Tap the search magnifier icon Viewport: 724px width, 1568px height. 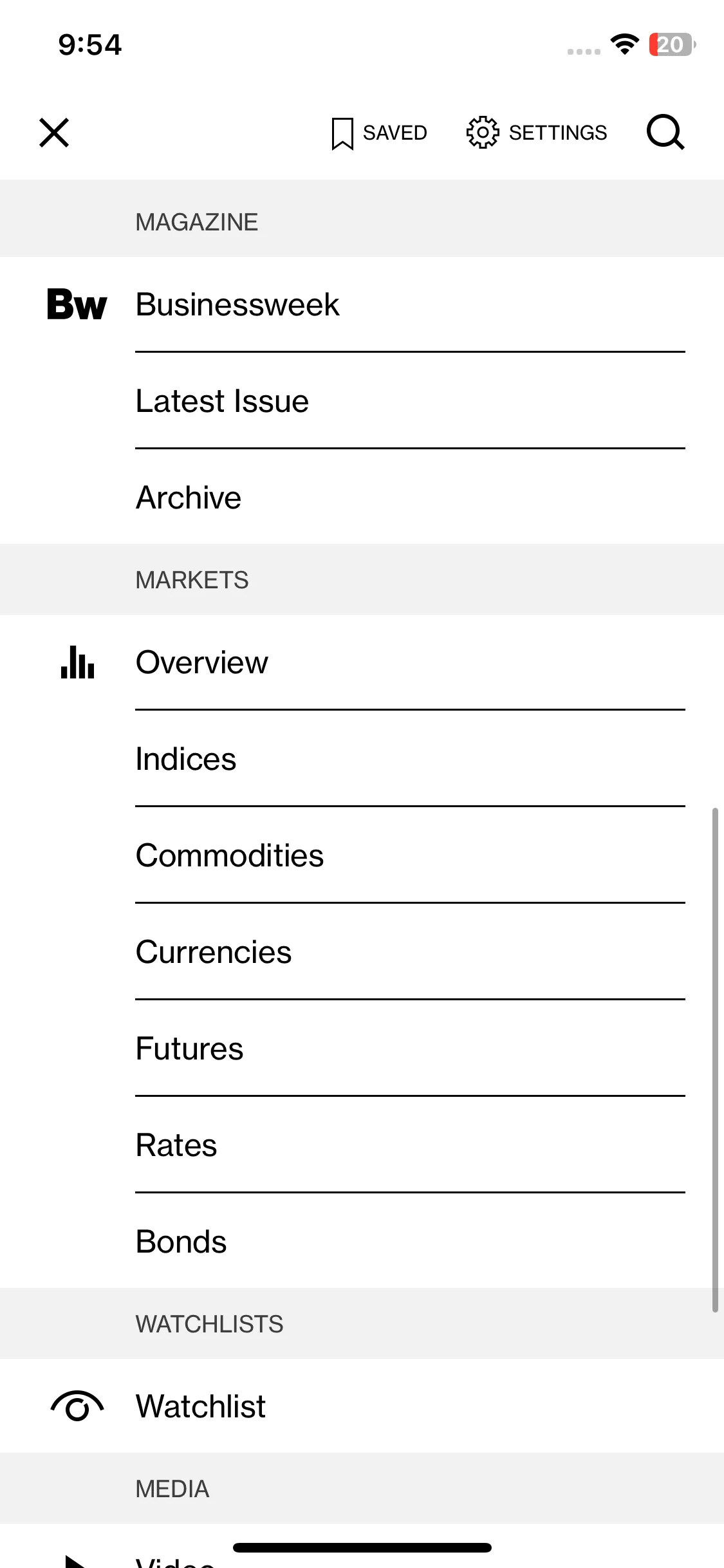(x=665, y=133)
